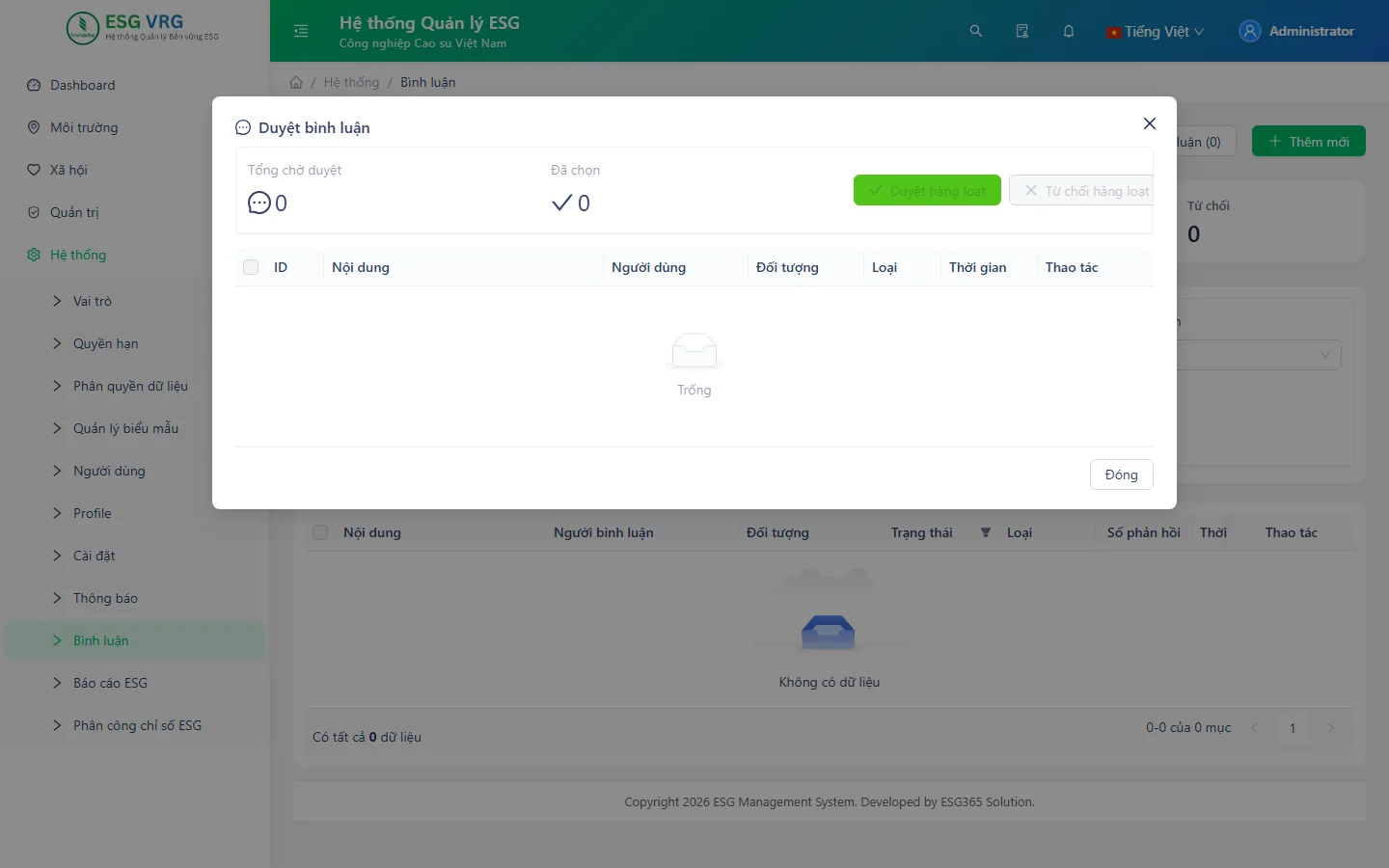Viewport: 1389px width, 868px height.
Task: Open the Tiếng Việt language dropdown
Action: tap(1156, 31)
